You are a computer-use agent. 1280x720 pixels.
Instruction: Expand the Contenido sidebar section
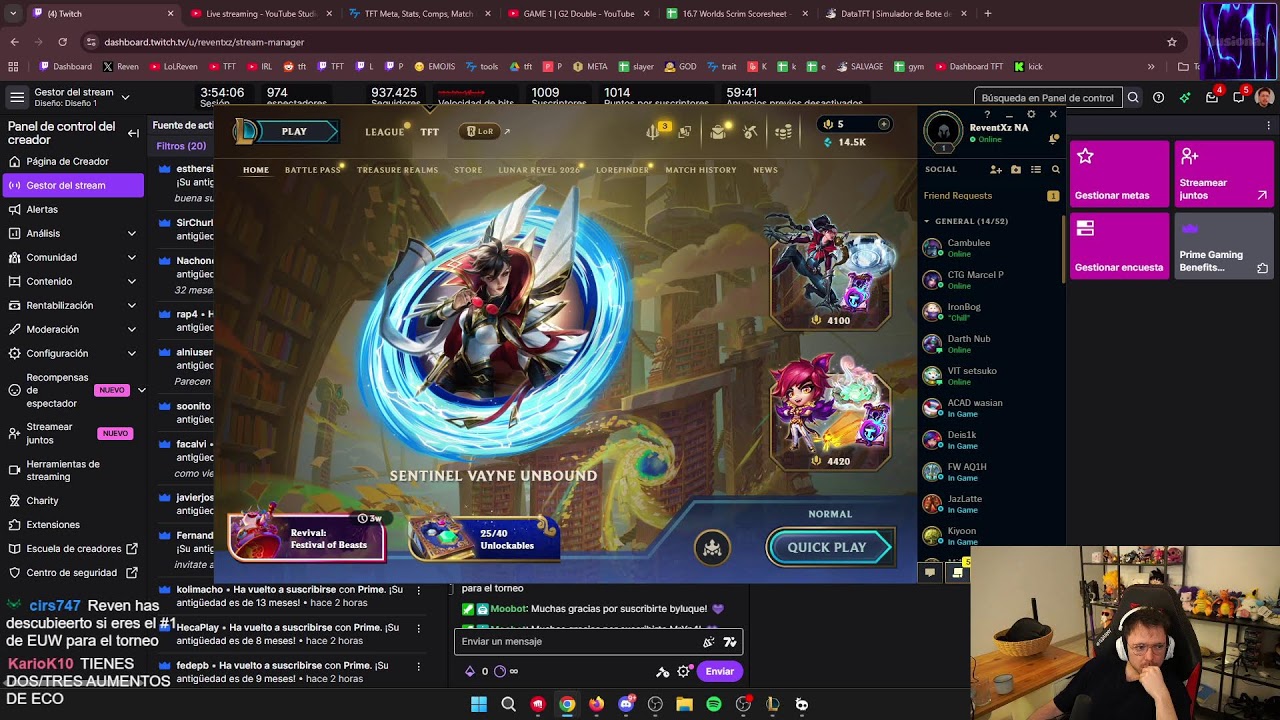coord(72,281)
